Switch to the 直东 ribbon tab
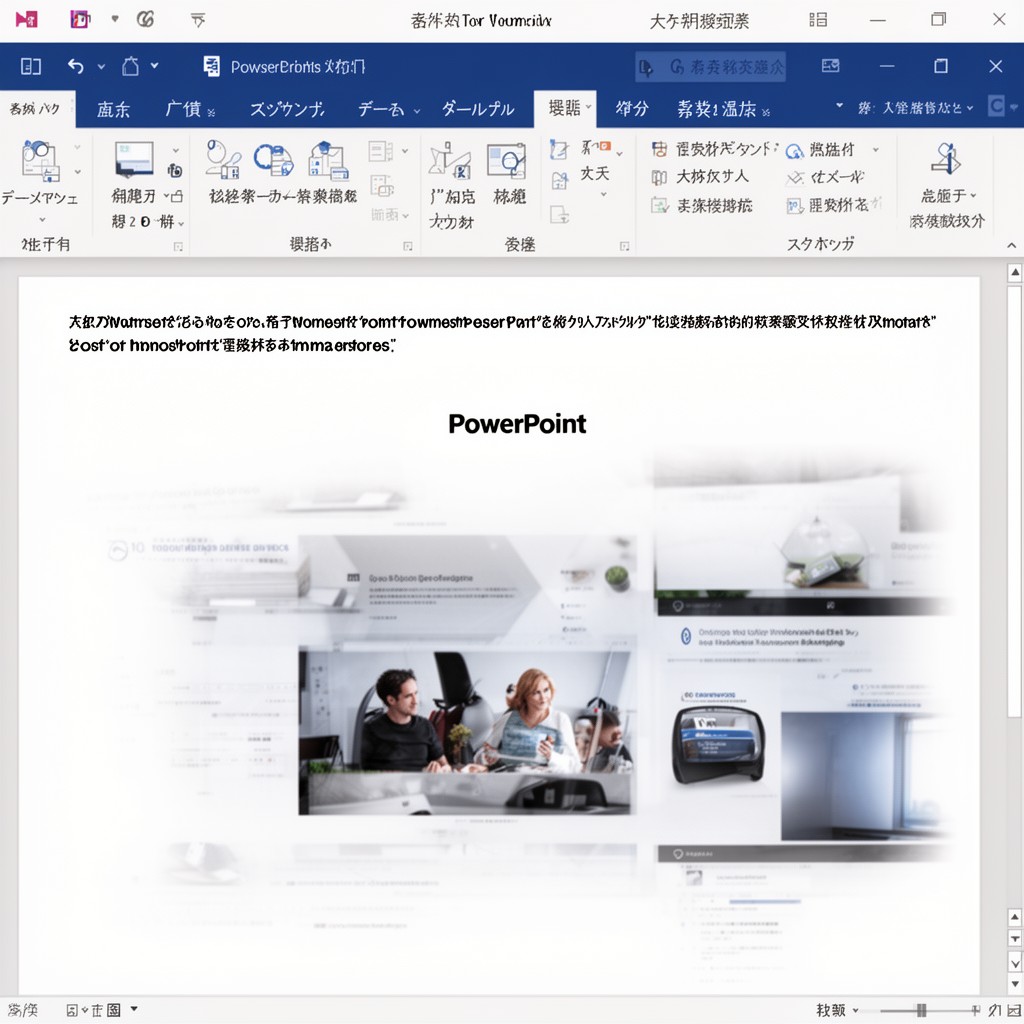 click(114, 109)
